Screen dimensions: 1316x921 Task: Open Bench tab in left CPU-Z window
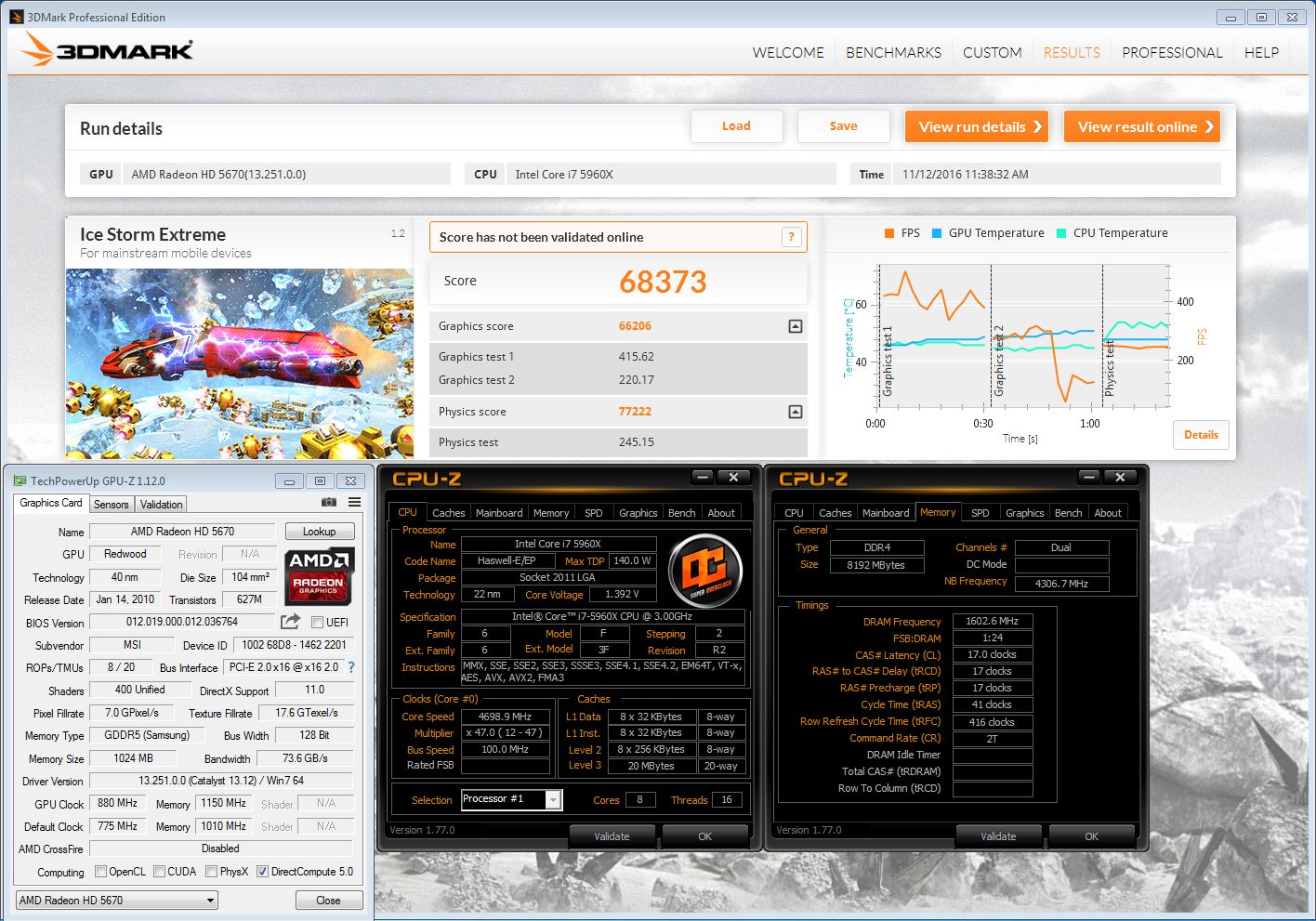[x=682, y=513]
